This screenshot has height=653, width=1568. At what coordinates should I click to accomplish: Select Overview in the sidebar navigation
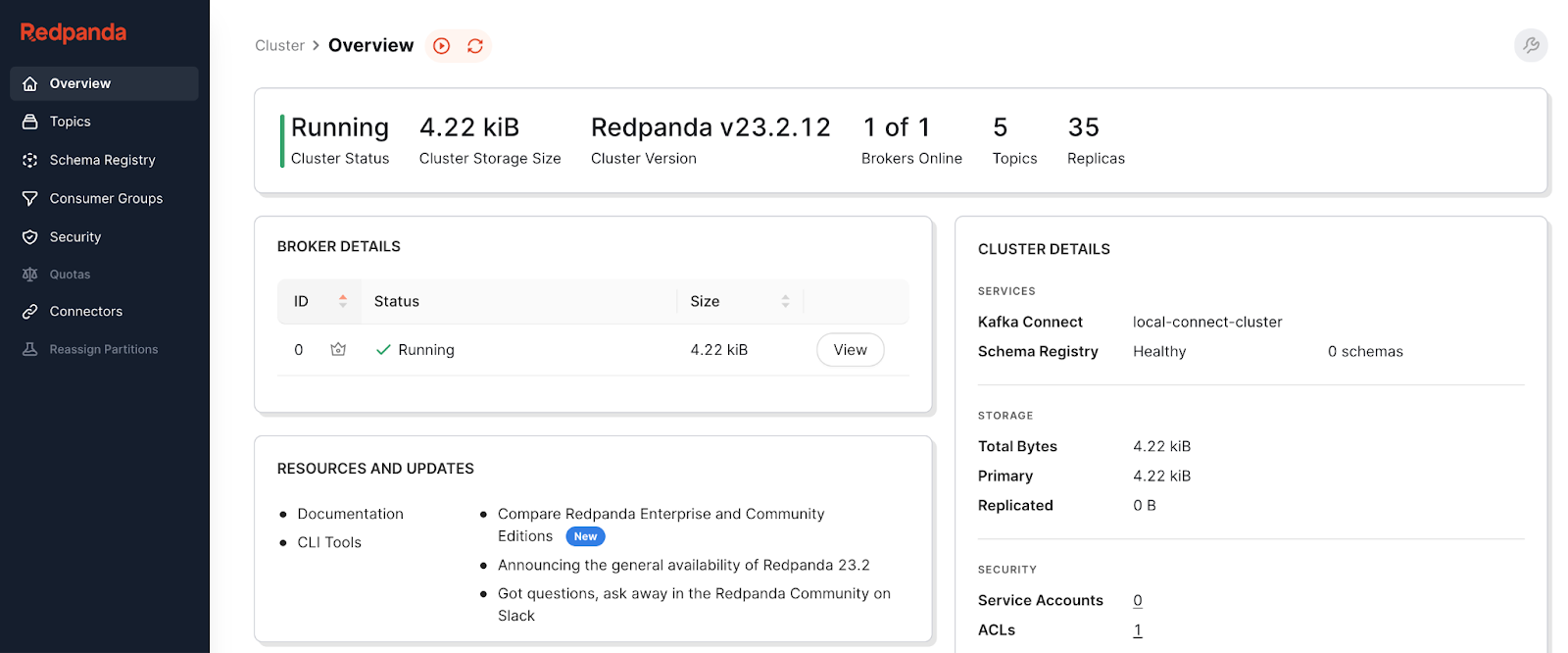point(80,83)
